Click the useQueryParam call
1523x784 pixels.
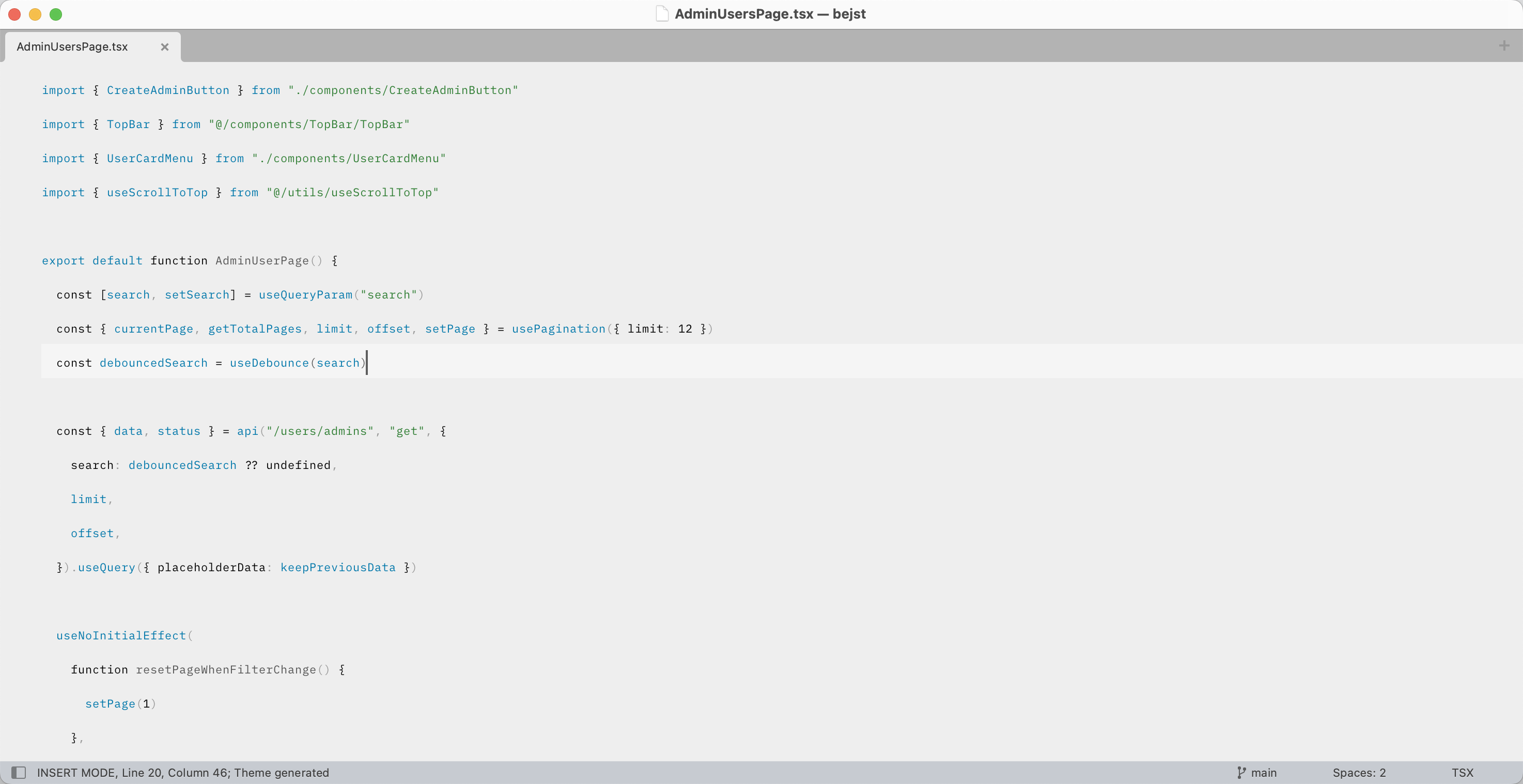click(306, 294)
